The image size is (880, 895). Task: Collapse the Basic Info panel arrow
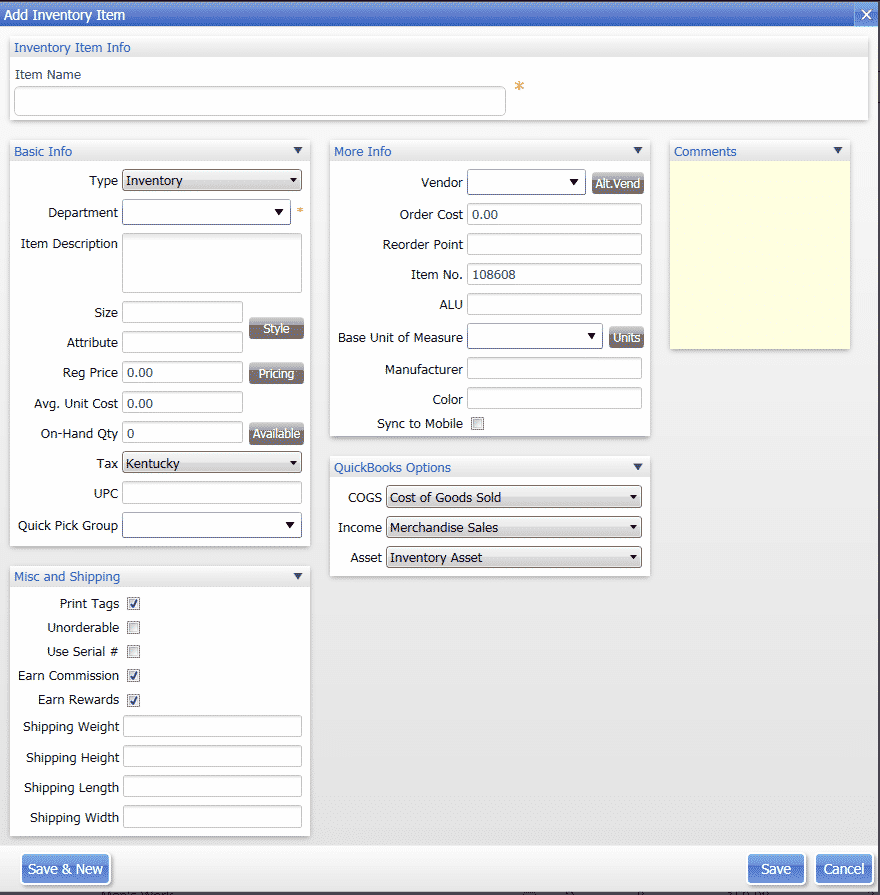[x=297, y=151]
